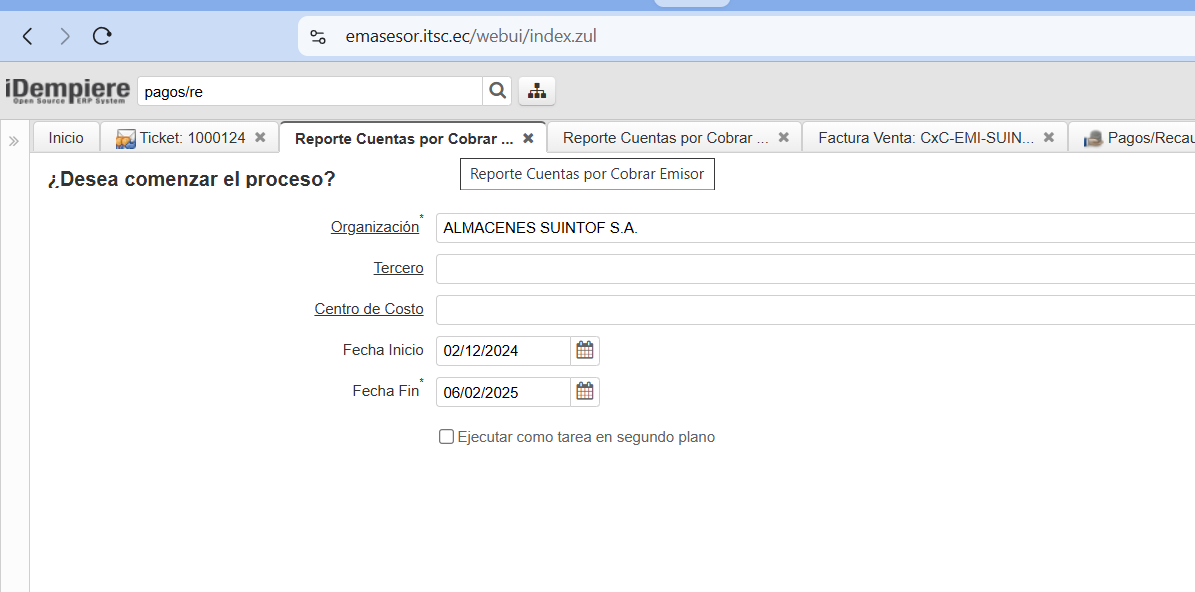Close the active Reporte Cuentas por Cobrar tab
The image size is (1195, 592).
pyautogui.click(x=529, y=138)
